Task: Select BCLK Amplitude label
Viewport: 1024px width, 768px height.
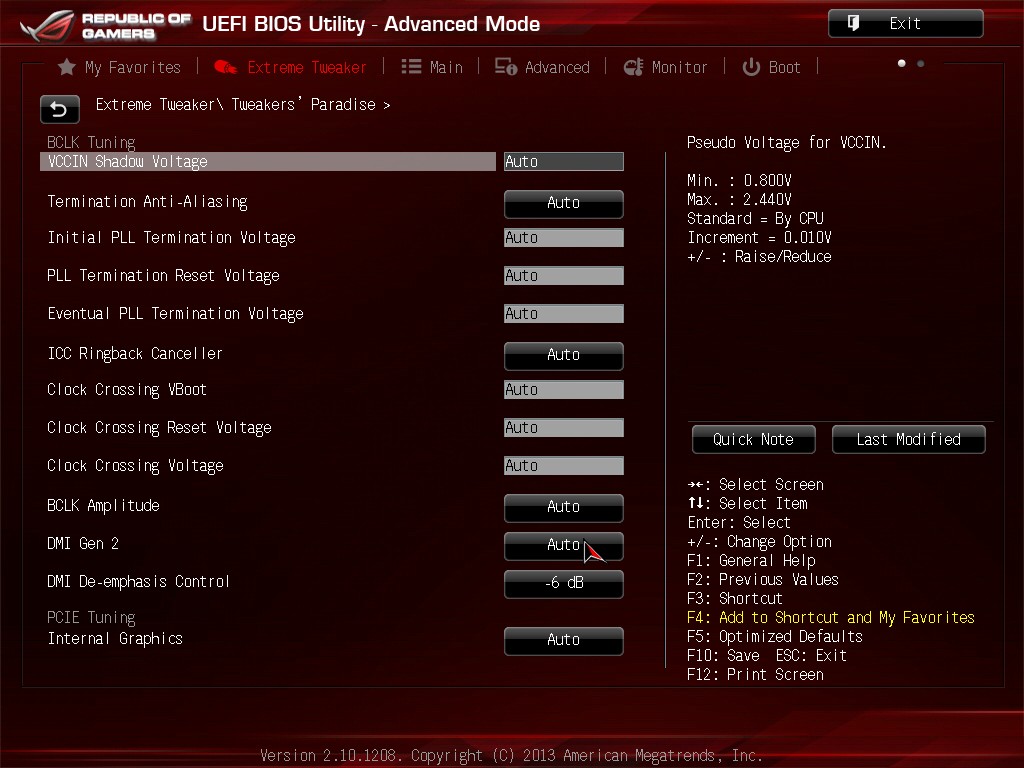Action: pyautogui.click(x=103, y=505)
